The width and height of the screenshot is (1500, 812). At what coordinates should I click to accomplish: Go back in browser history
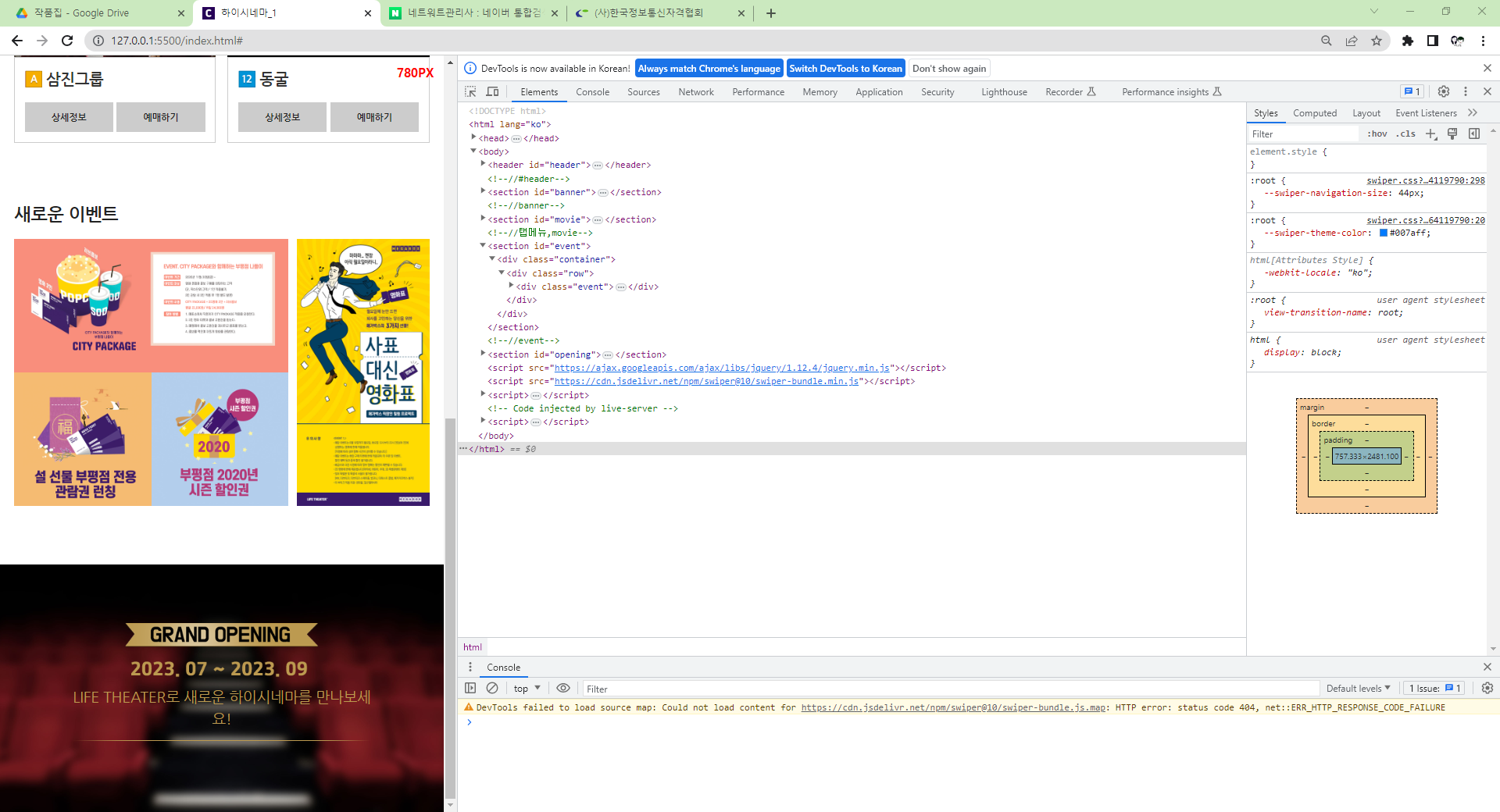(17, 41)
